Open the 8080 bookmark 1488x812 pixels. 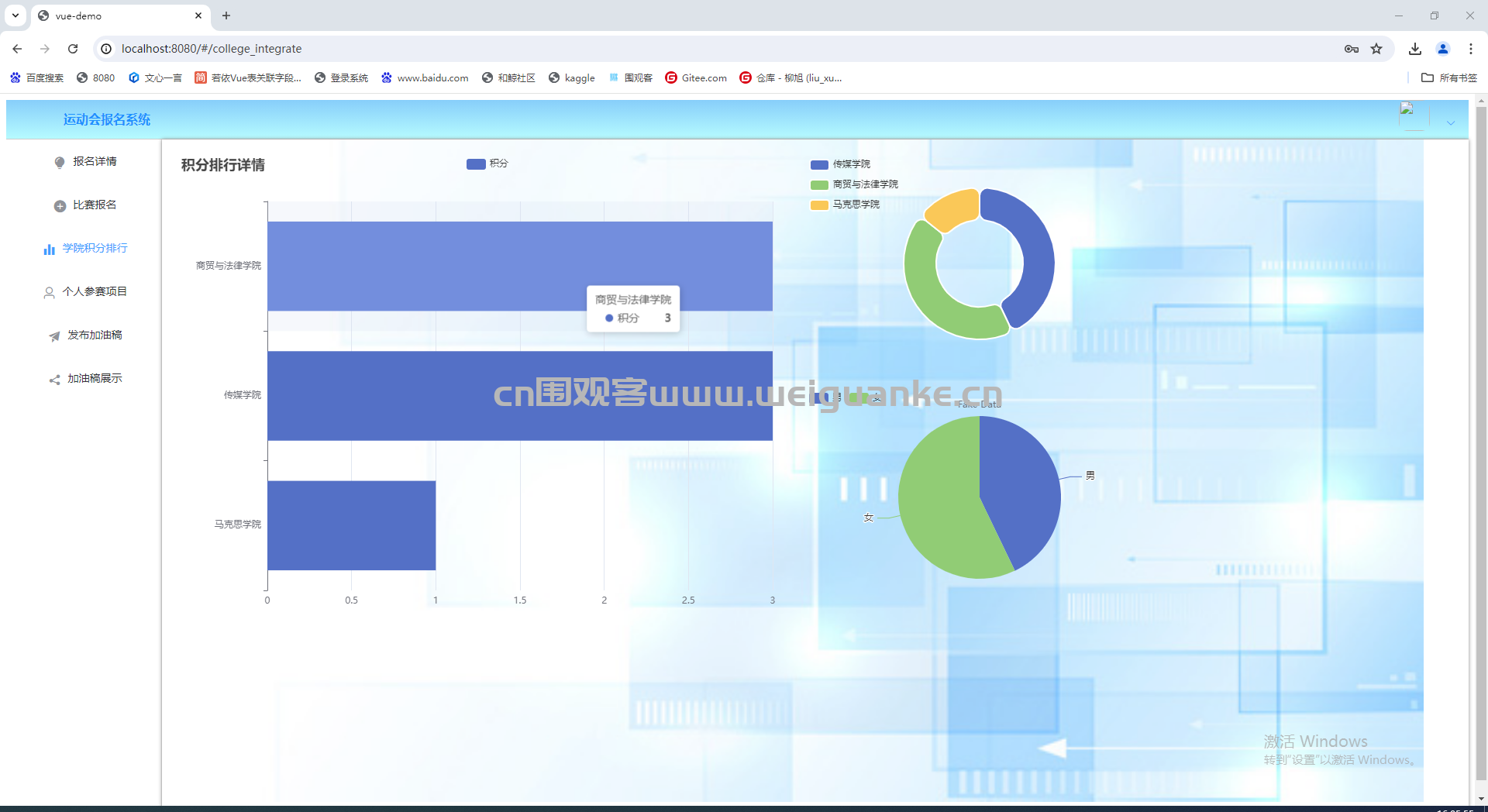95,77
